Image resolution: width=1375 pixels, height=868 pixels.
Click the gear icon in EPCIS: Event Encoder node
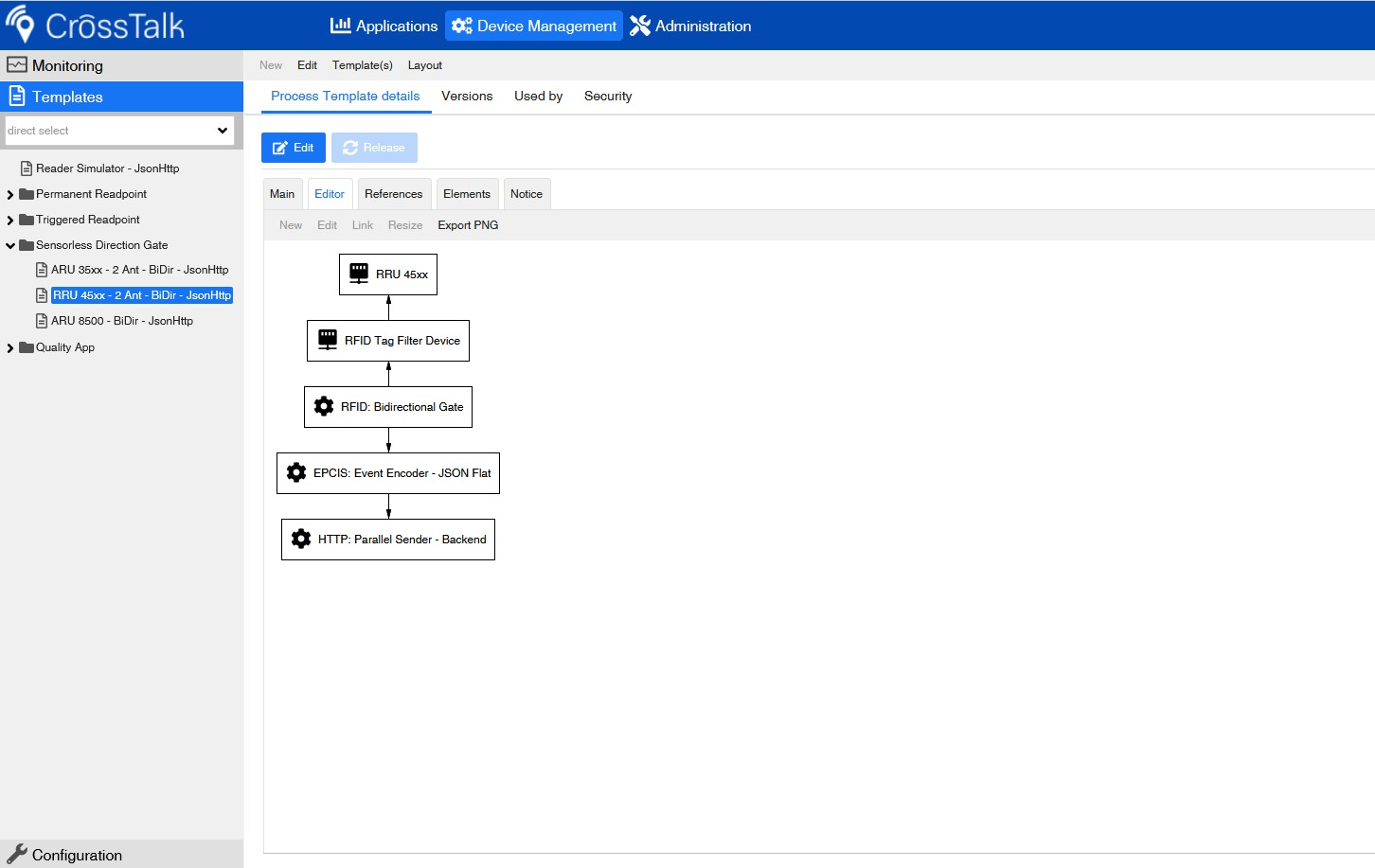[x=296, y=472]
